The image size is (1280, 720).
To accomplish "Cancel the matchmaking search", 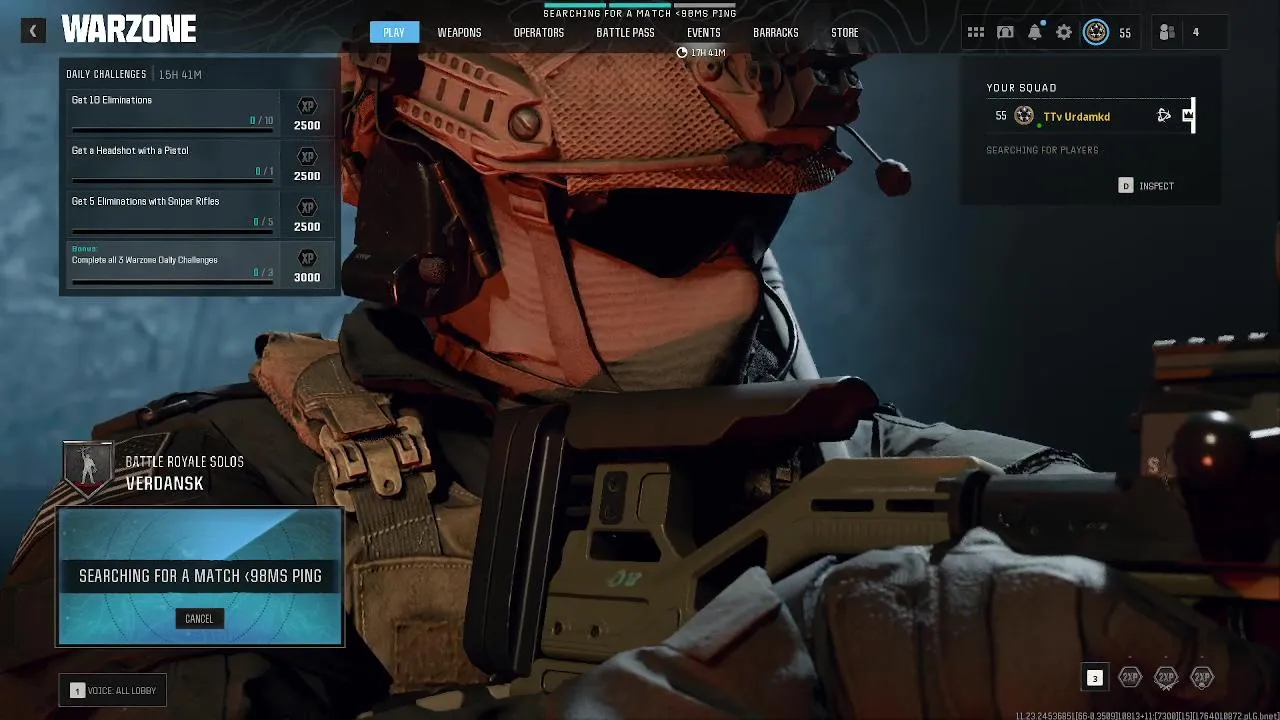I will click(x=199, y=618).
